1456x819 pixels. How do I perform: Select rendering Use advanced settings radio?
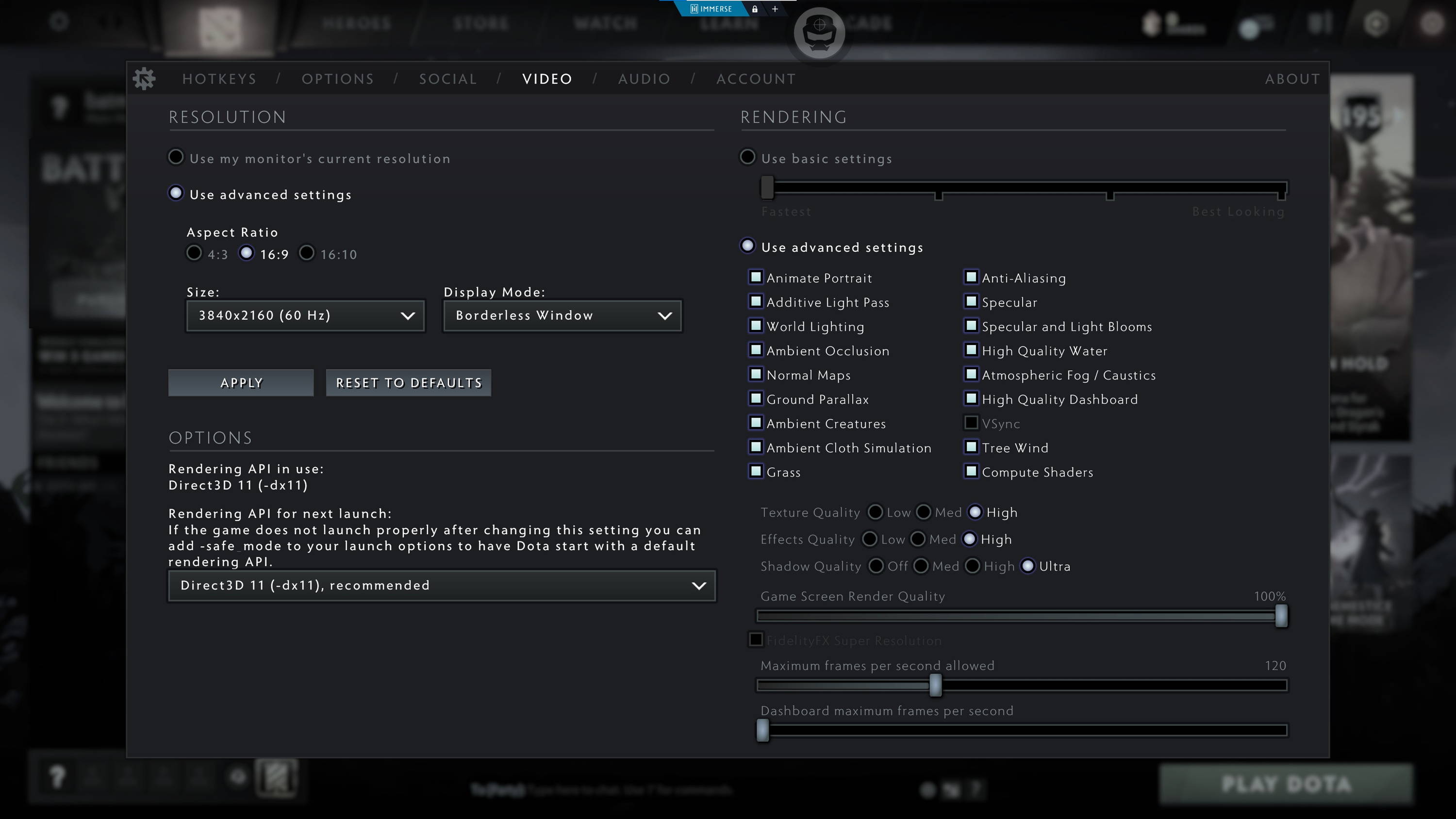(x=747, y=246)
